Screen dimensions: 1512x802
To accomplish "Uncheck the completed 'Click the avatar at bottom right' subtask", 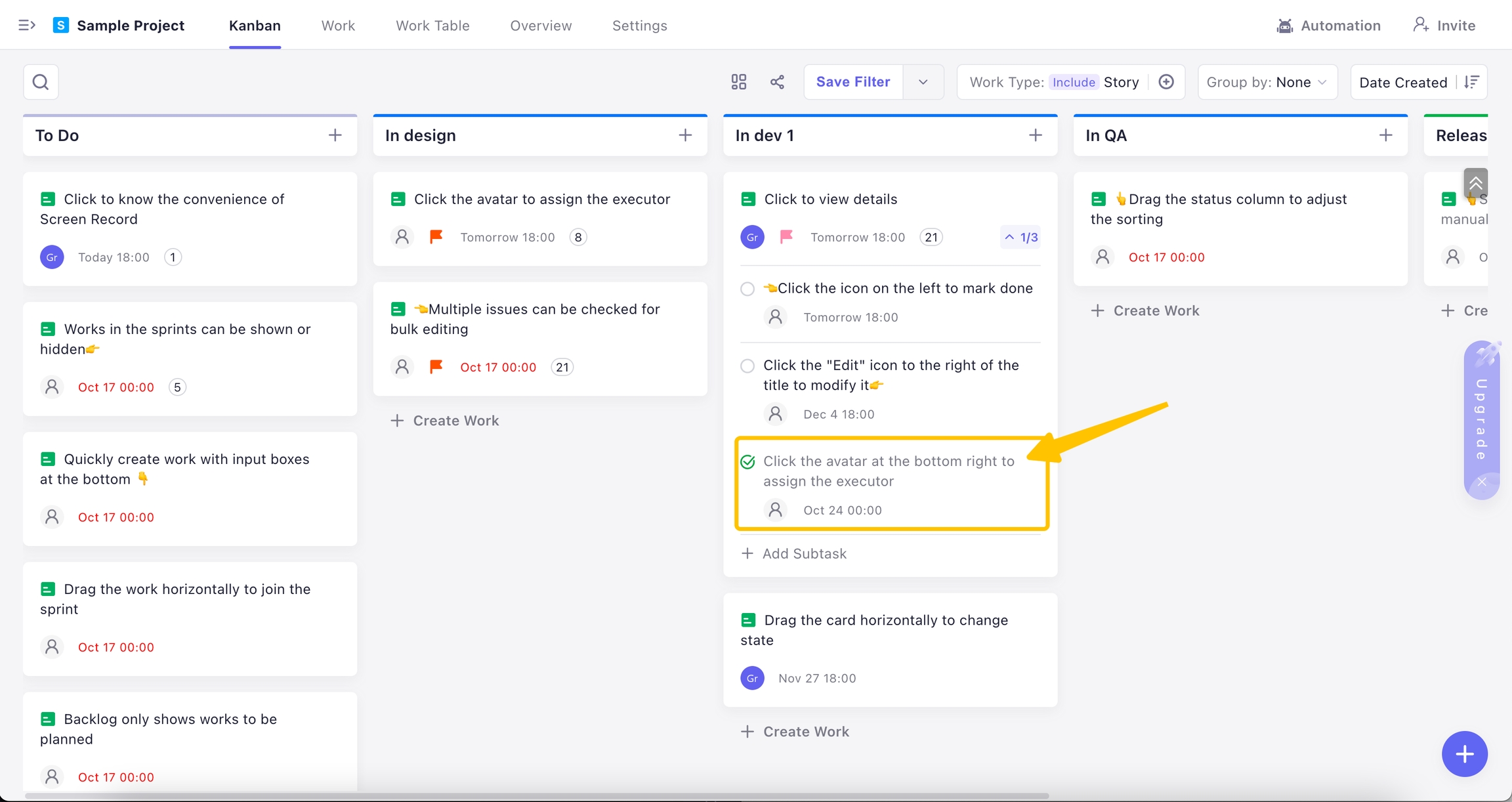I will pos(747,462).
